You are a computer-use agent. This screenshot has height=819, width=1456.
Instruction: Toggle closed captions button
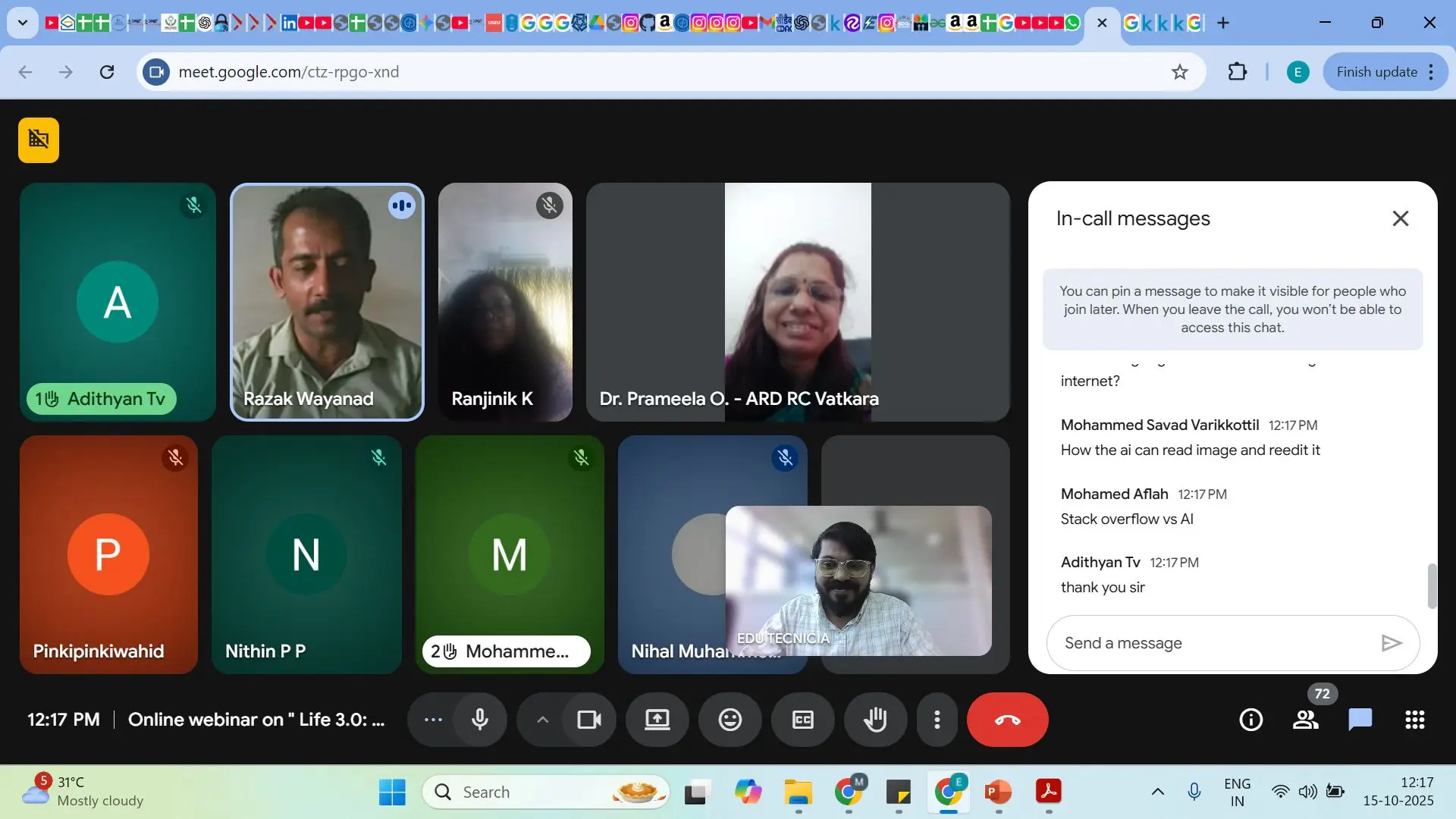coord(802,720)
